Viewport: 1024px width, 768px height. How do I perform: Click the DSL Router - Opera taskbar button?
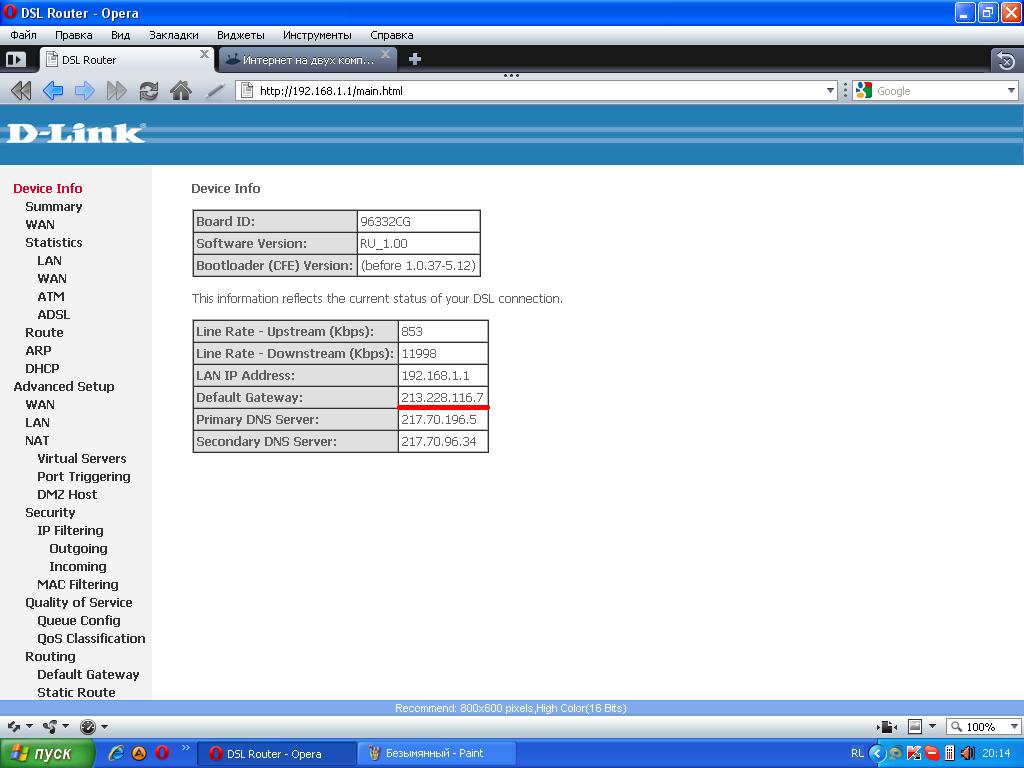[276, 754]
